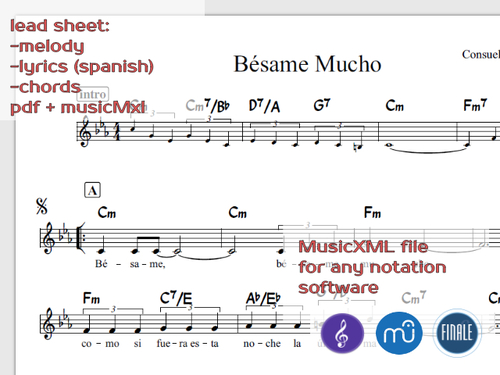The height and width of the screenshot is (375, 500).
Task: Click the lyric 'co - mo'
Action: [x=100, y=344]
